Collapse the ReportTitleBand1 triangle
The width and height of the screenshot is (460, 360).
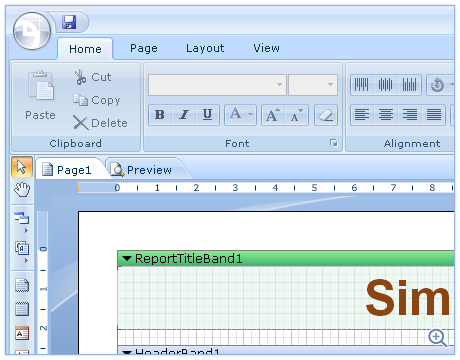pyautogui.click(x=127, y=258)
